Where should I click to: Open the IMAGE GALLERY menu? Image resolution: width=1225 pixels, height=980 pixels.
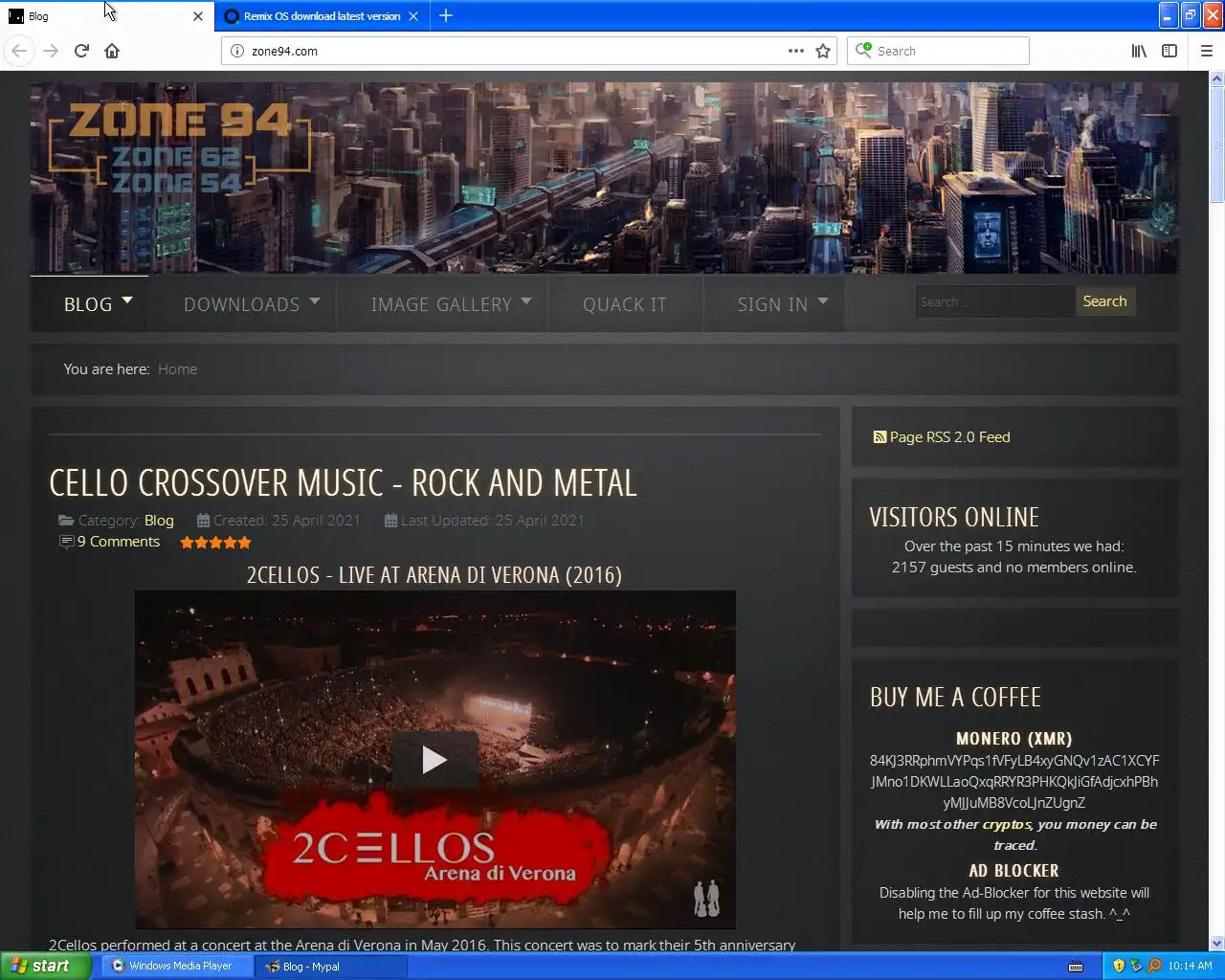[441, 304]
